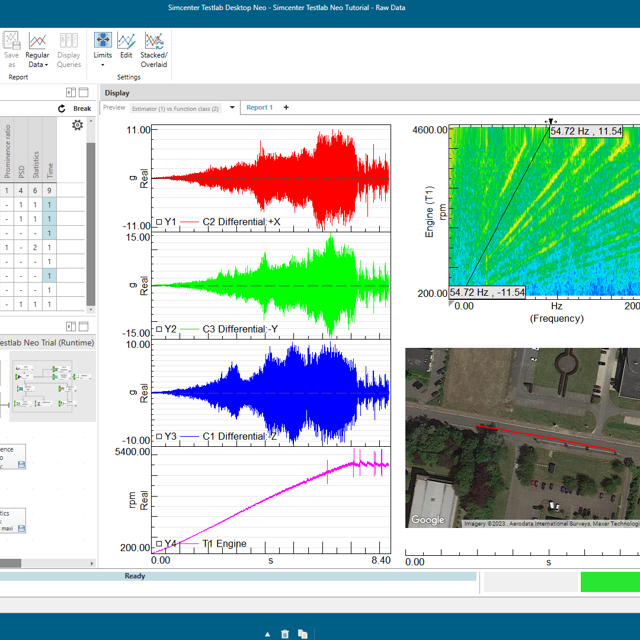Select the C2 Differential:+X legend label
640x640 pixels.
241,222
